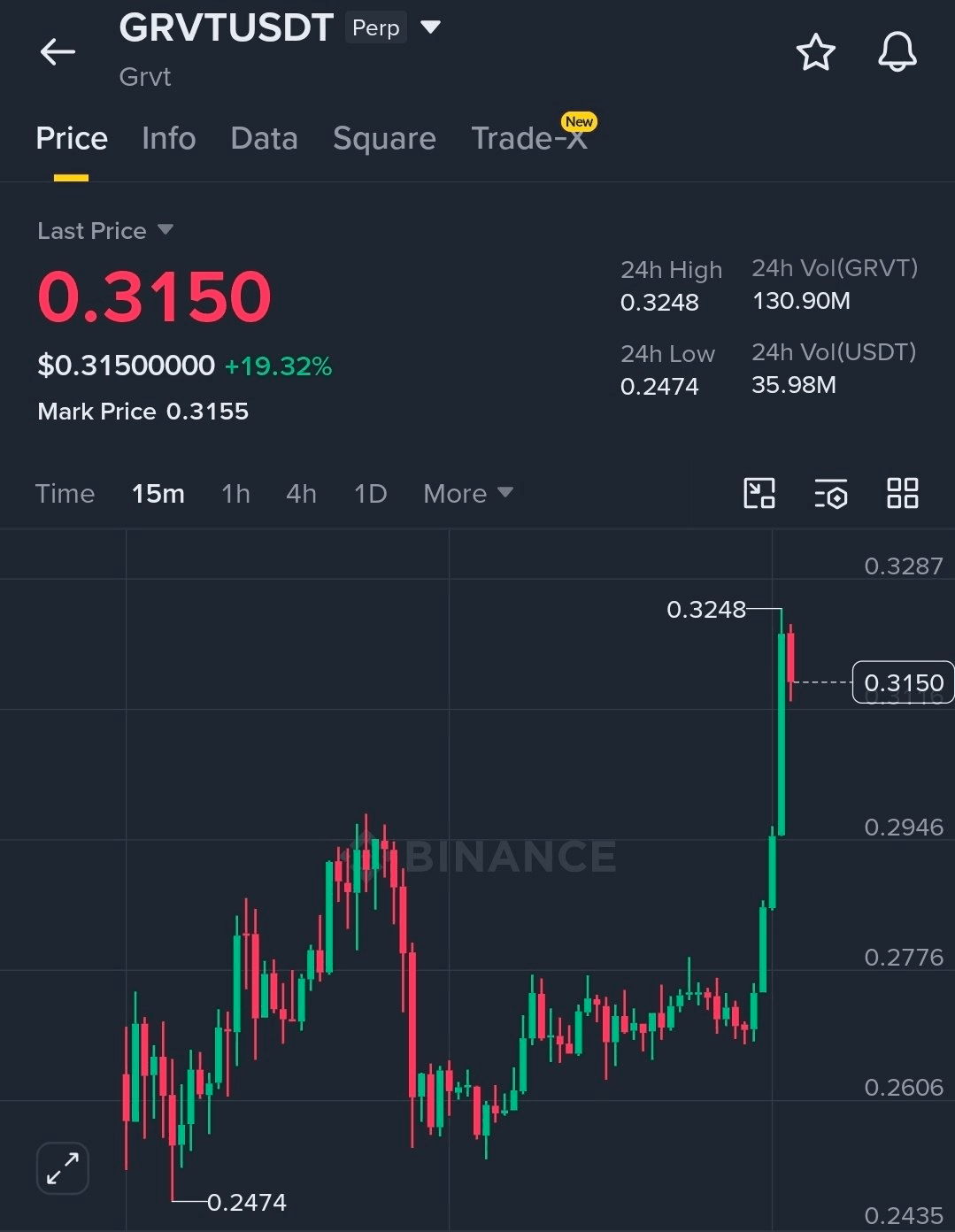Image resolution: width=955 pixels, height=1232 pixels.
Task: Expand the Last Price dropdown
Action: pyautogui.click(x=165, y=230)
